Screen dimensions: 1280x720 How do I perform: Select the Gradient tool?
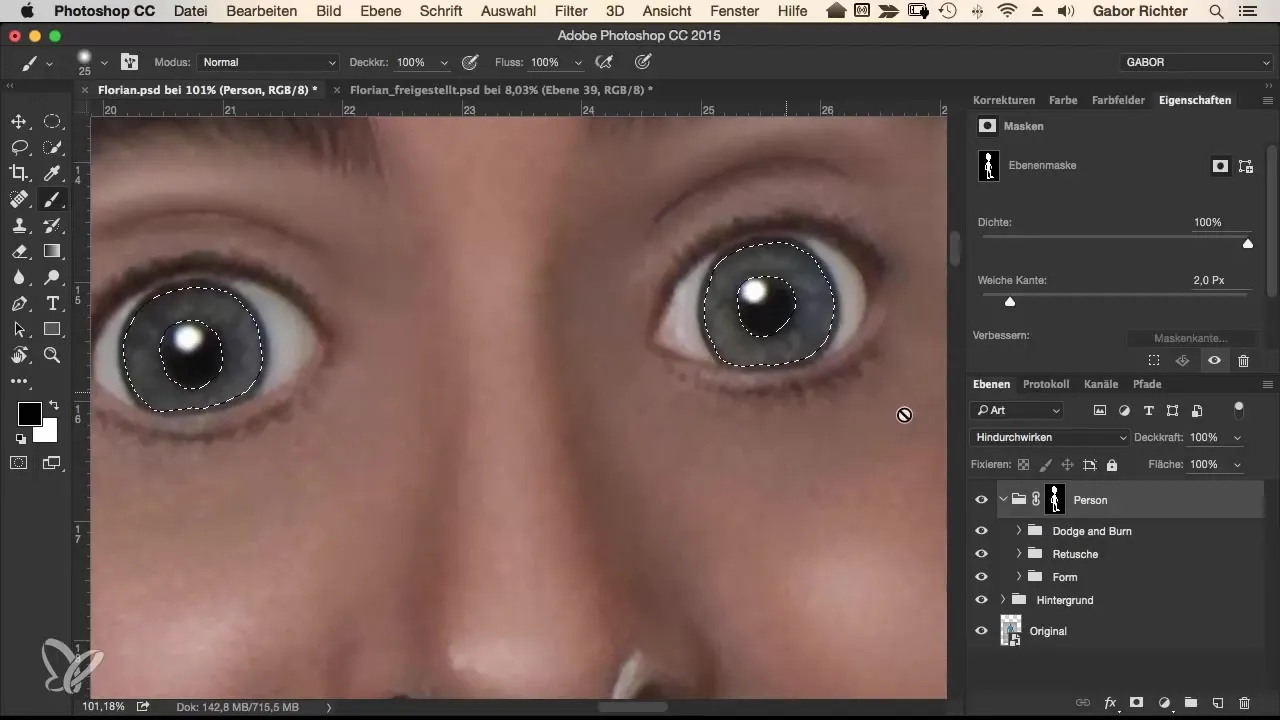(x=52, y=251)
